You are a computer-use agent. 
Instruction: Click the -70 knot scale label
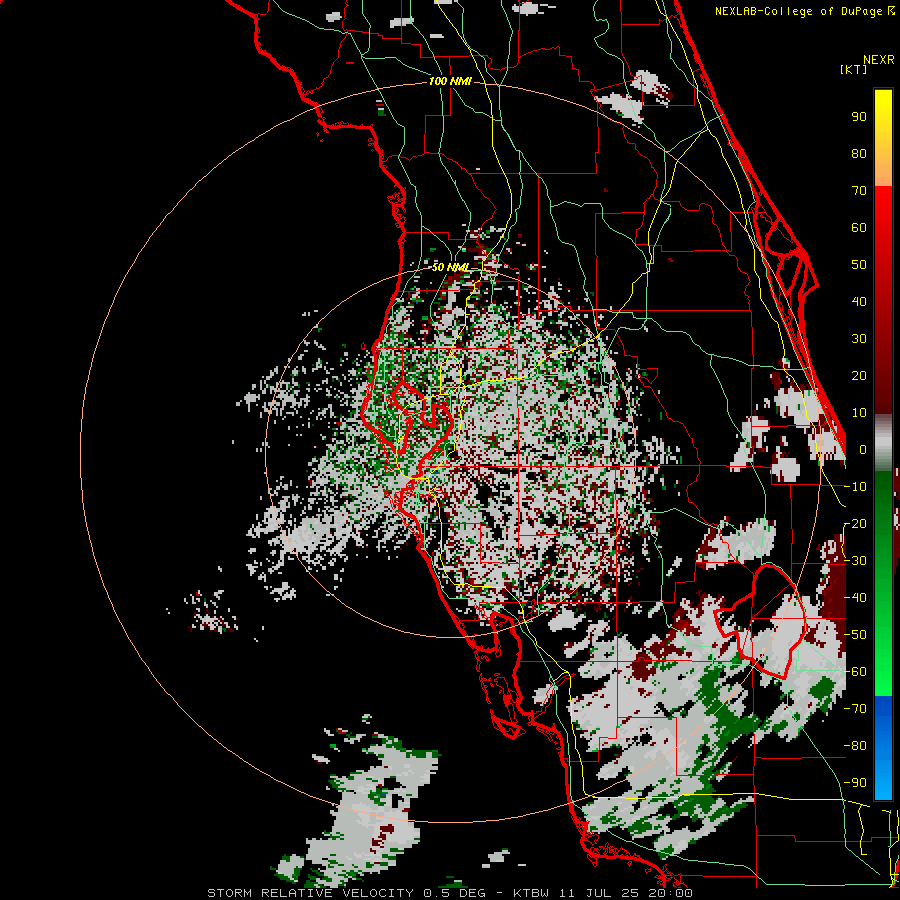(x=855, y=709)
